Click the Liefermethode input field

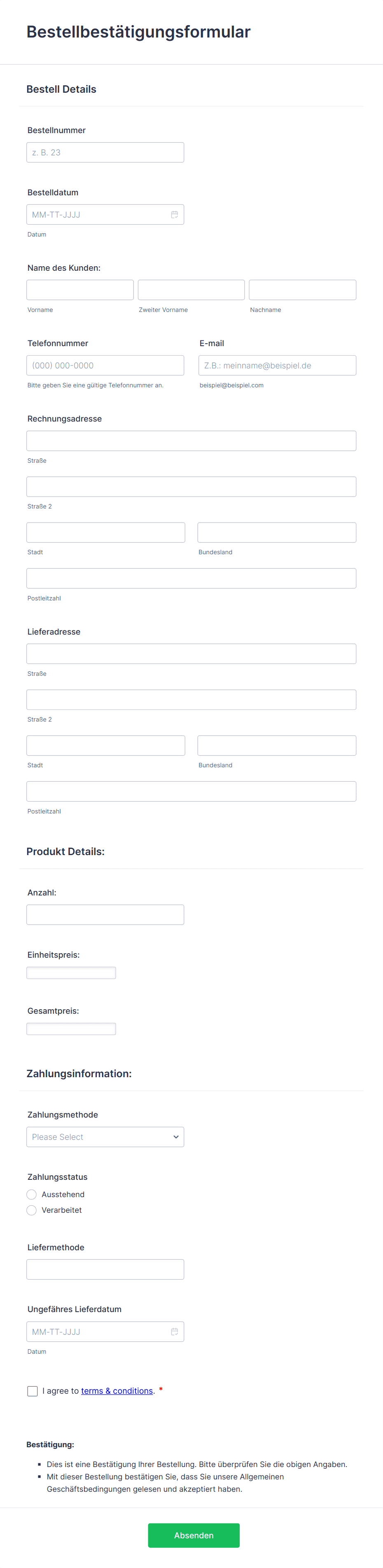[x=105, y=1269]
